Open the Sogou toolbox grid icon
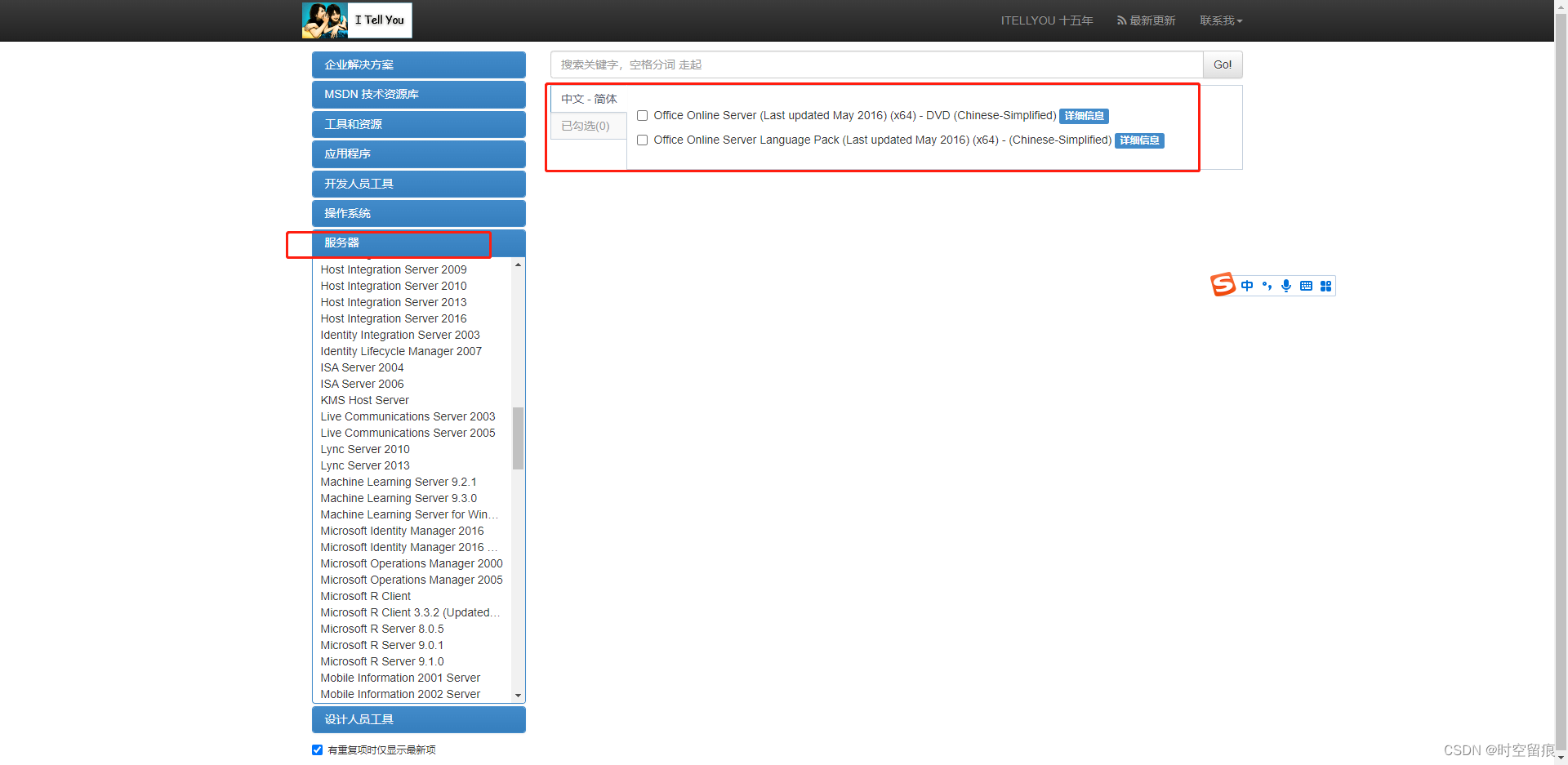The image size is (1568, 765). click(1325, 286)
